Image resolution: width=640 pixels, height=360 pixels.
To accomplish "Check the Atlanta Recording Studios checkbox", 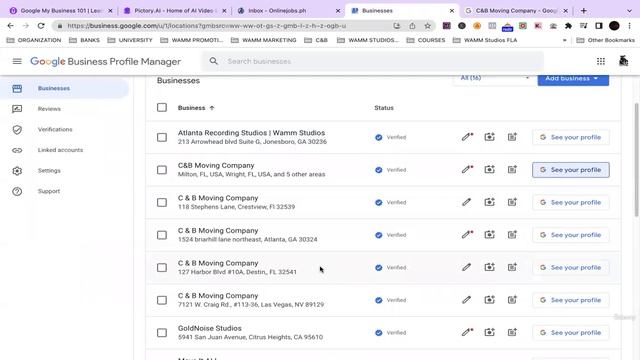I will pos(162,137).
